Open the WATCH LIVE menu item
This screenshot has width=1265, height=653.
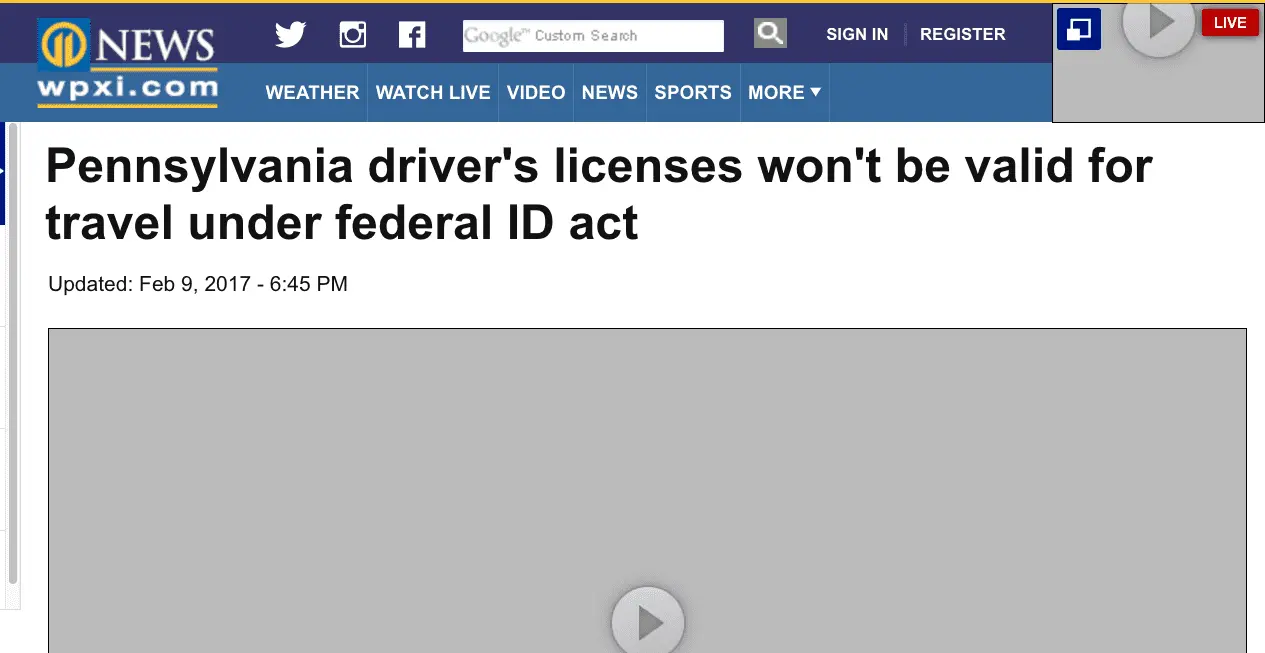click(433, 92)
